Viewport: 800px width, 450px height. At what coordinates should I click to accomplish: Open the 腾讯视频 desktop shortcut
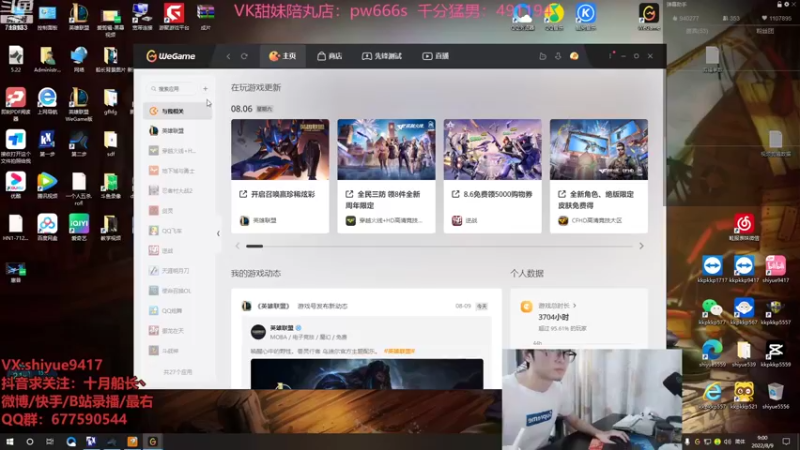(47, 185)
